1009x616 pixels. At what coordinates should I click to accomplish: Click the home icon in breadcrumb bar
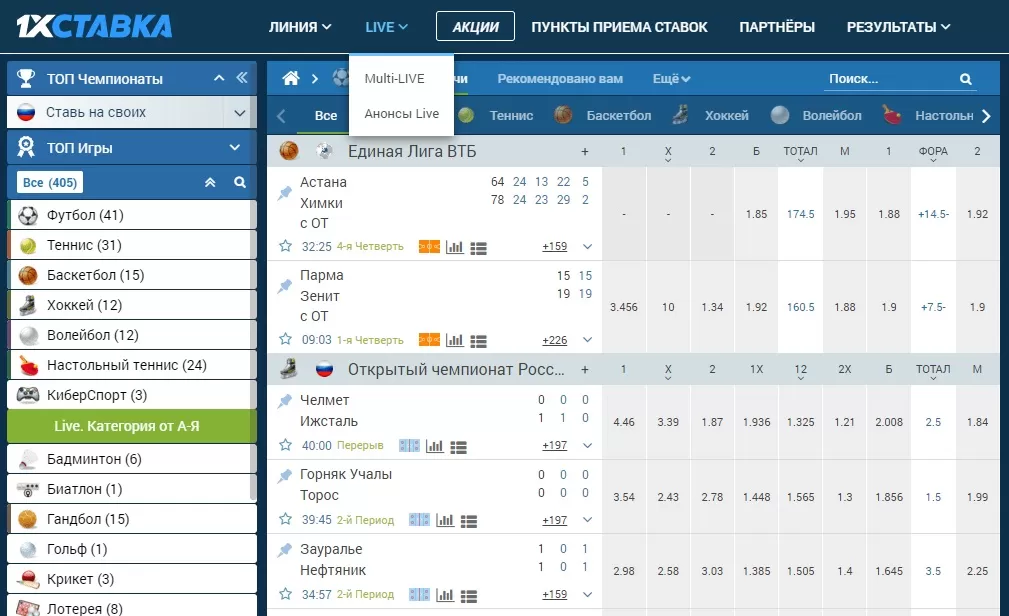point(291,76)
